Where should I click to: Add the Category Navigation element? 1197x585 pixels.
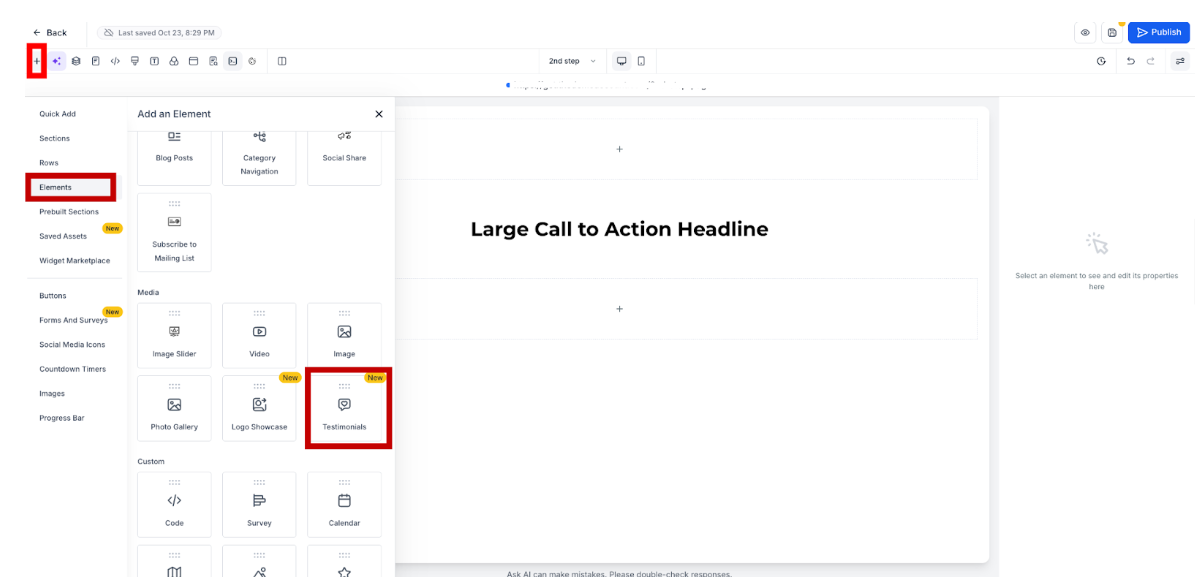tap(260, 157)
